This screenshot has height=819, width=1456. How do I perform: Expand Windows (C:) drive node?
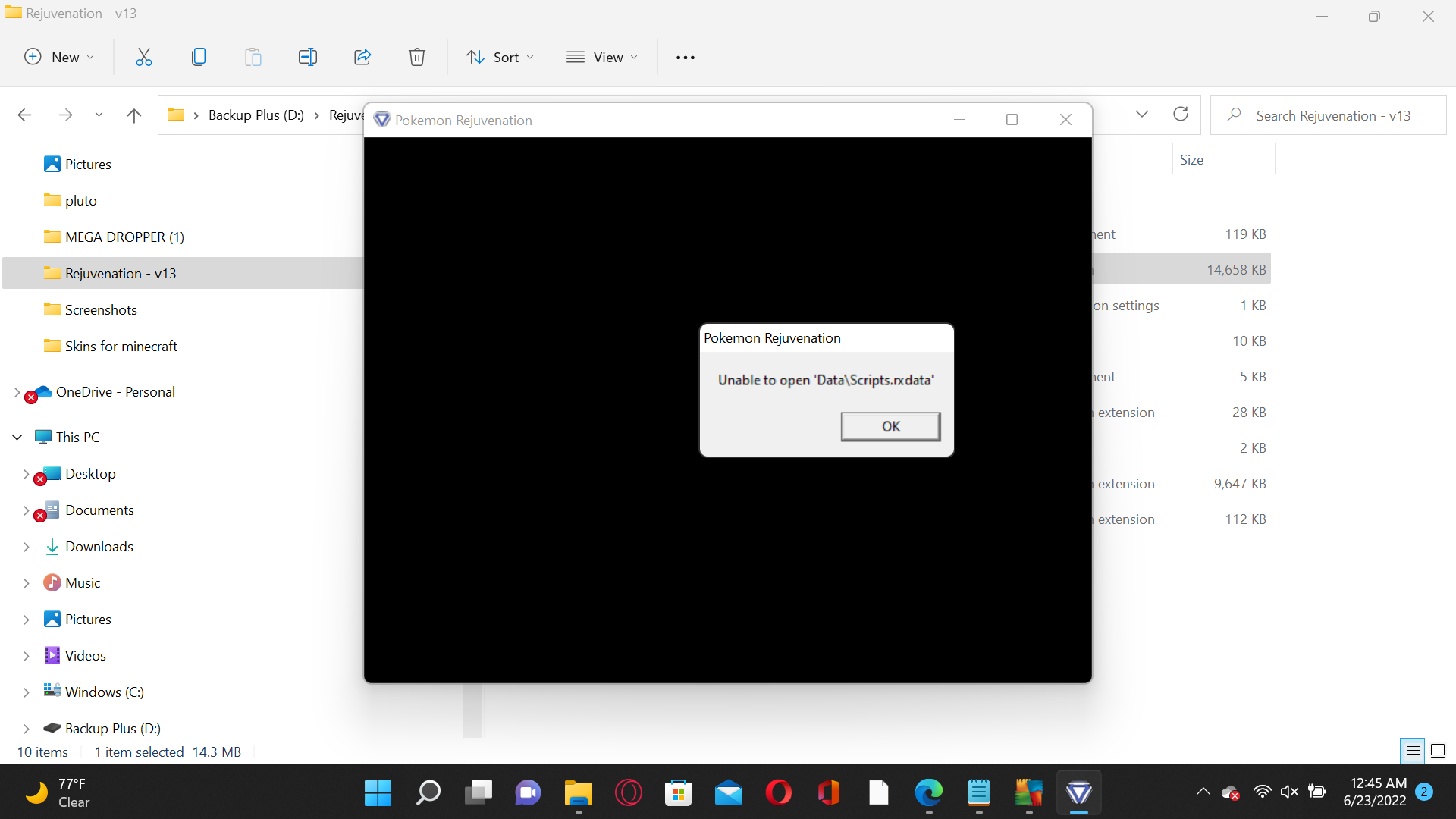[x=26, y=692]
